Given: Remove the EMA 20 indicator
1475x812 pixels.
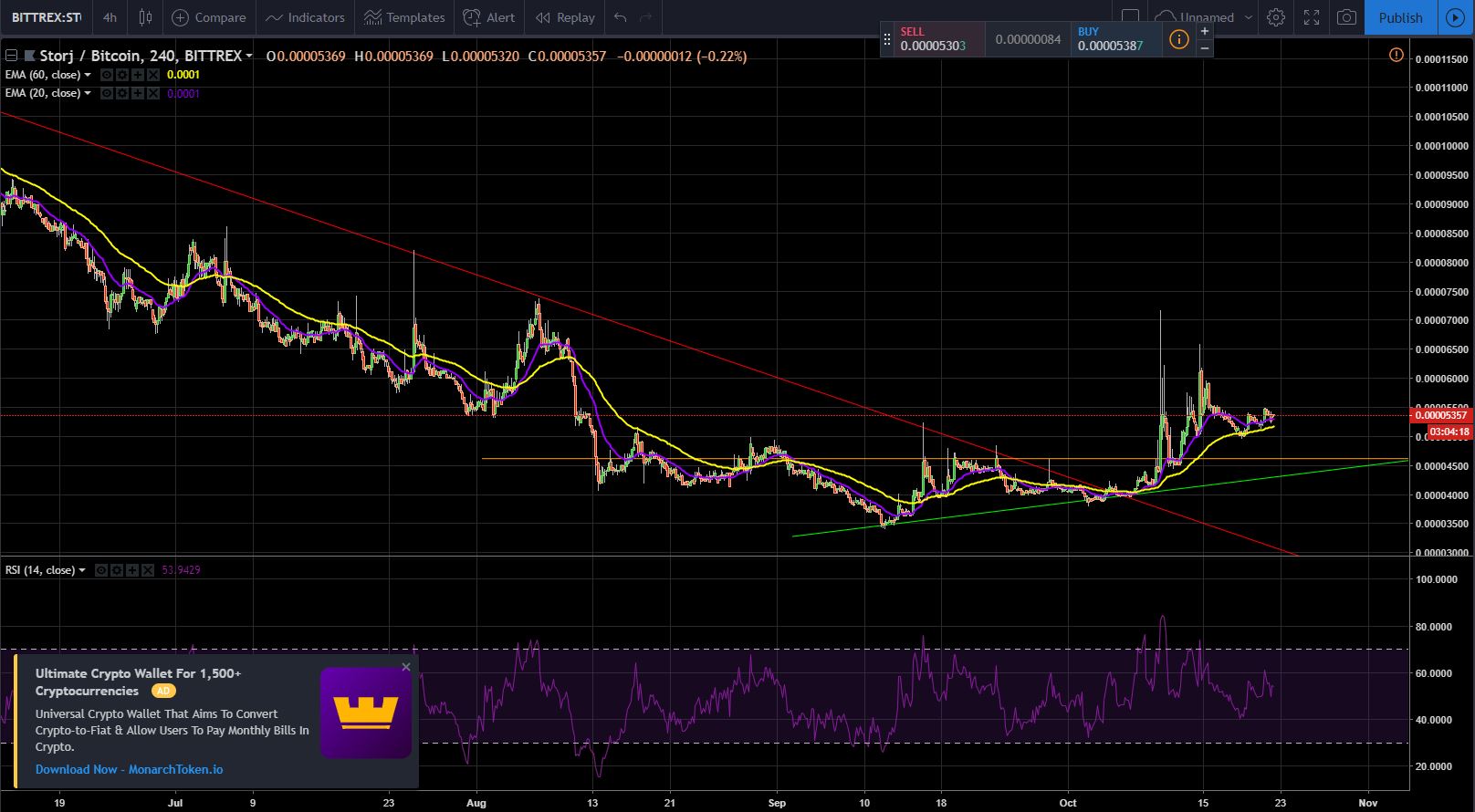Looking at the screenshot, I should 152,93.
